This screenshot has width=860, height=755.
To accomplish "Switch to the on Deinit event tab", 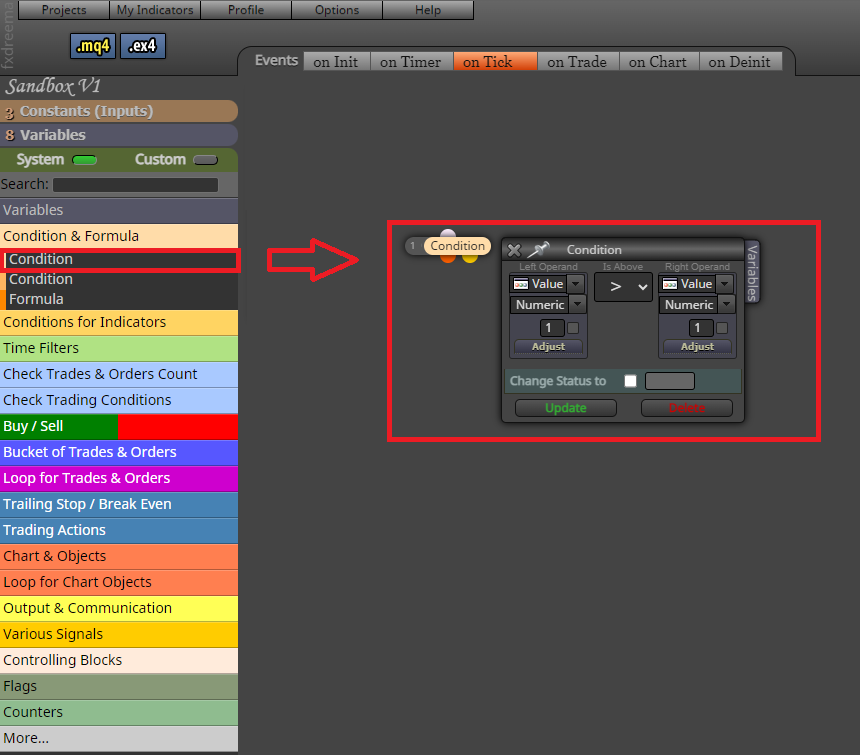I will pyautogui.click(x=739, y=62).
